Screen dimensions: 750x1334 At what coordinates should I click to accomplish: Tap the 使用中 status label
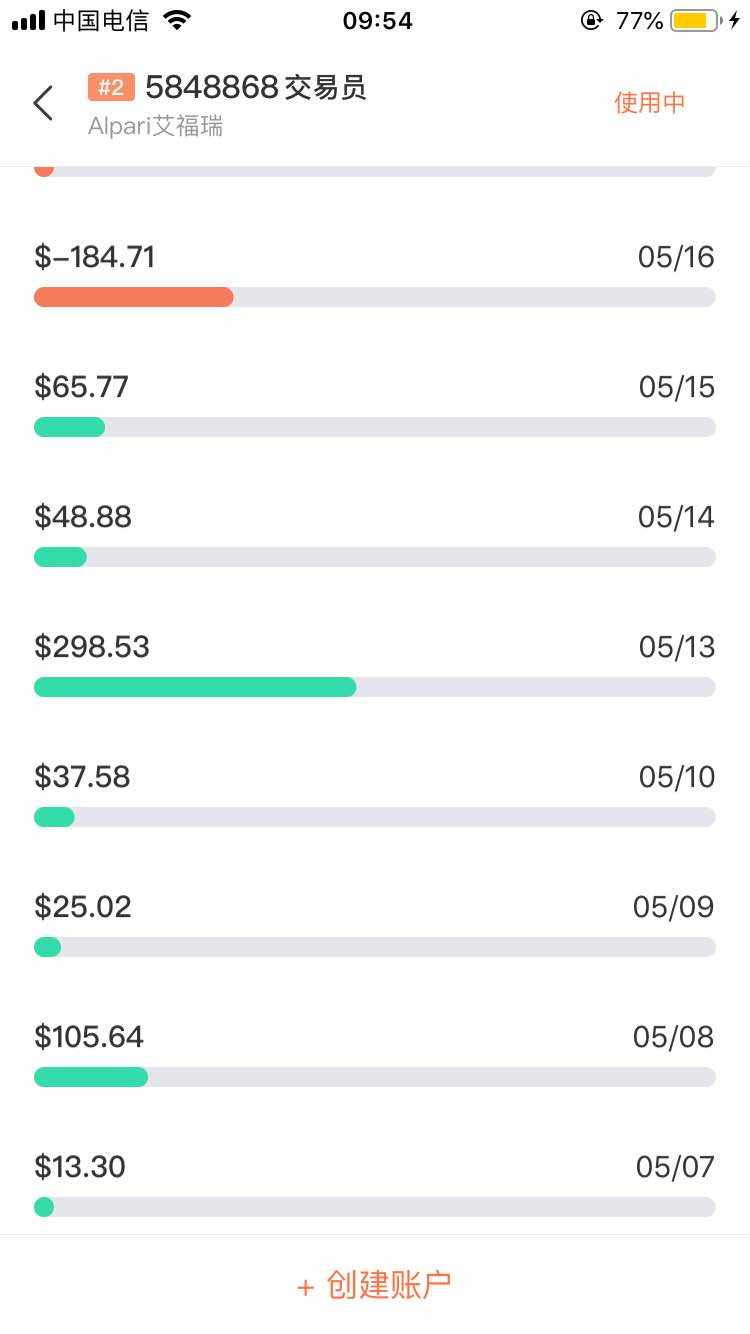649,102
